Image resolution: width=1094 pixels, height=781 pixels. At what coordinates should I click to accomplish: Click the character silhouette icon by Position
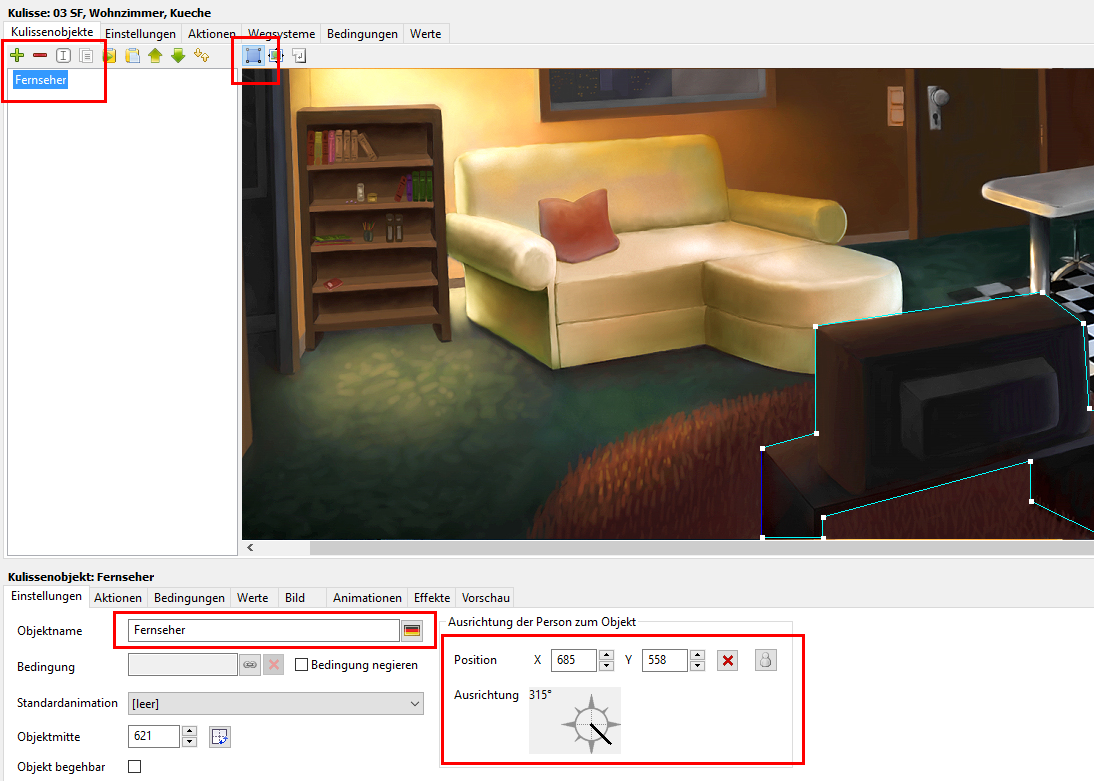[x=765, y=660]
